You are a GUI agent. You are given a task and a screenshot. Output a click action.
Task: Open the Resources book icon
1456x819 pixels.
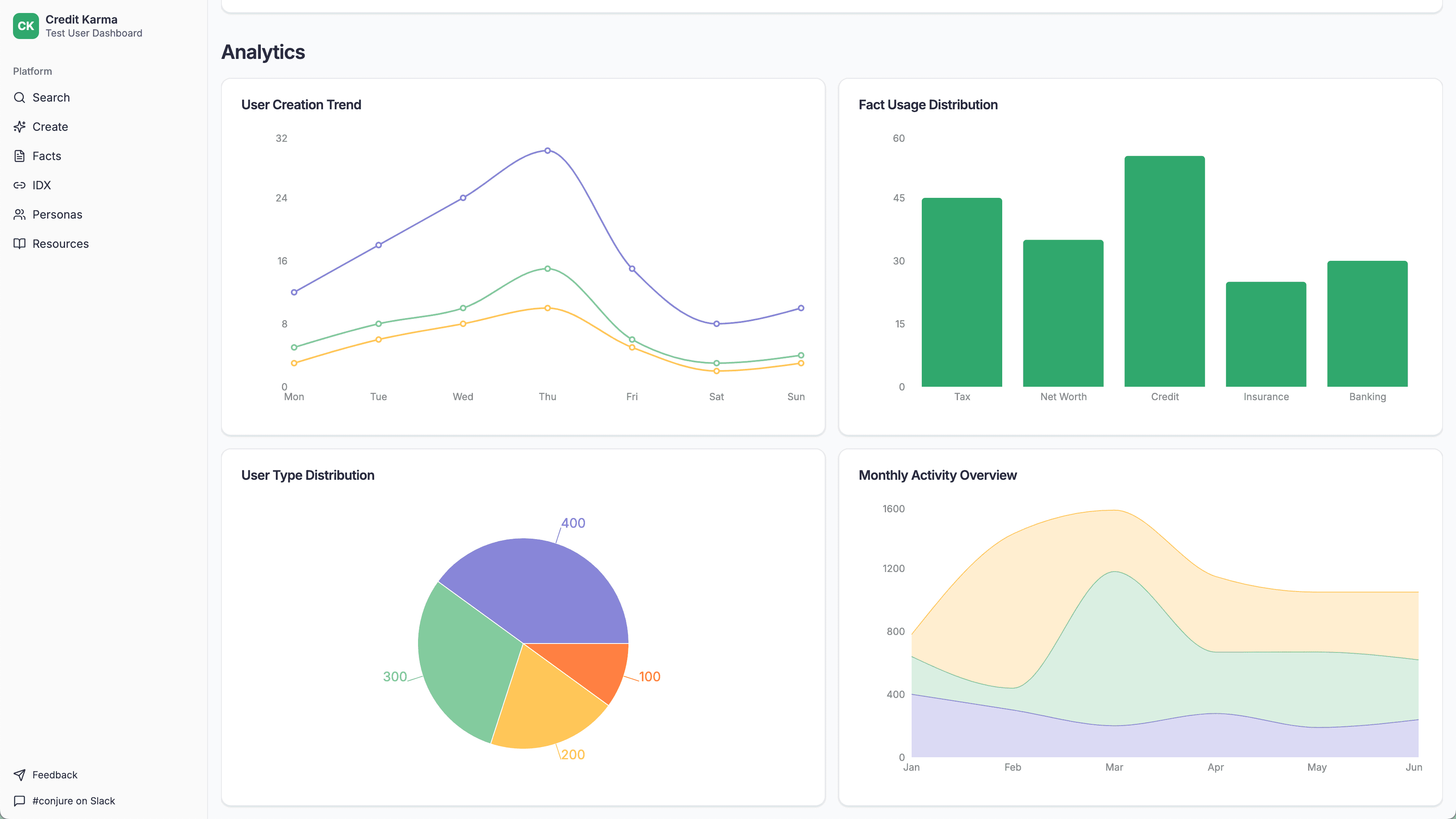pos(20,244)
